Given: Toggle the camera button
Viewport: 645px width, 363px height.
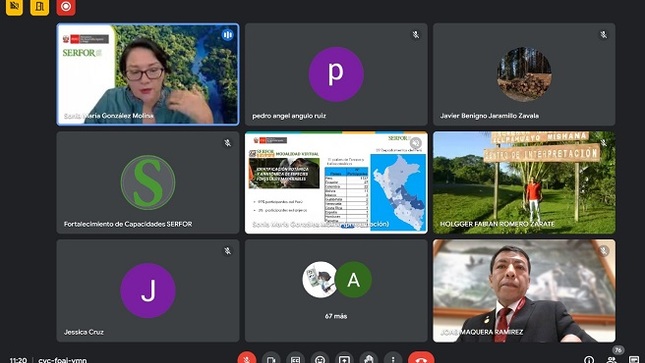Looking at the screenshot, I should point(271,359).
